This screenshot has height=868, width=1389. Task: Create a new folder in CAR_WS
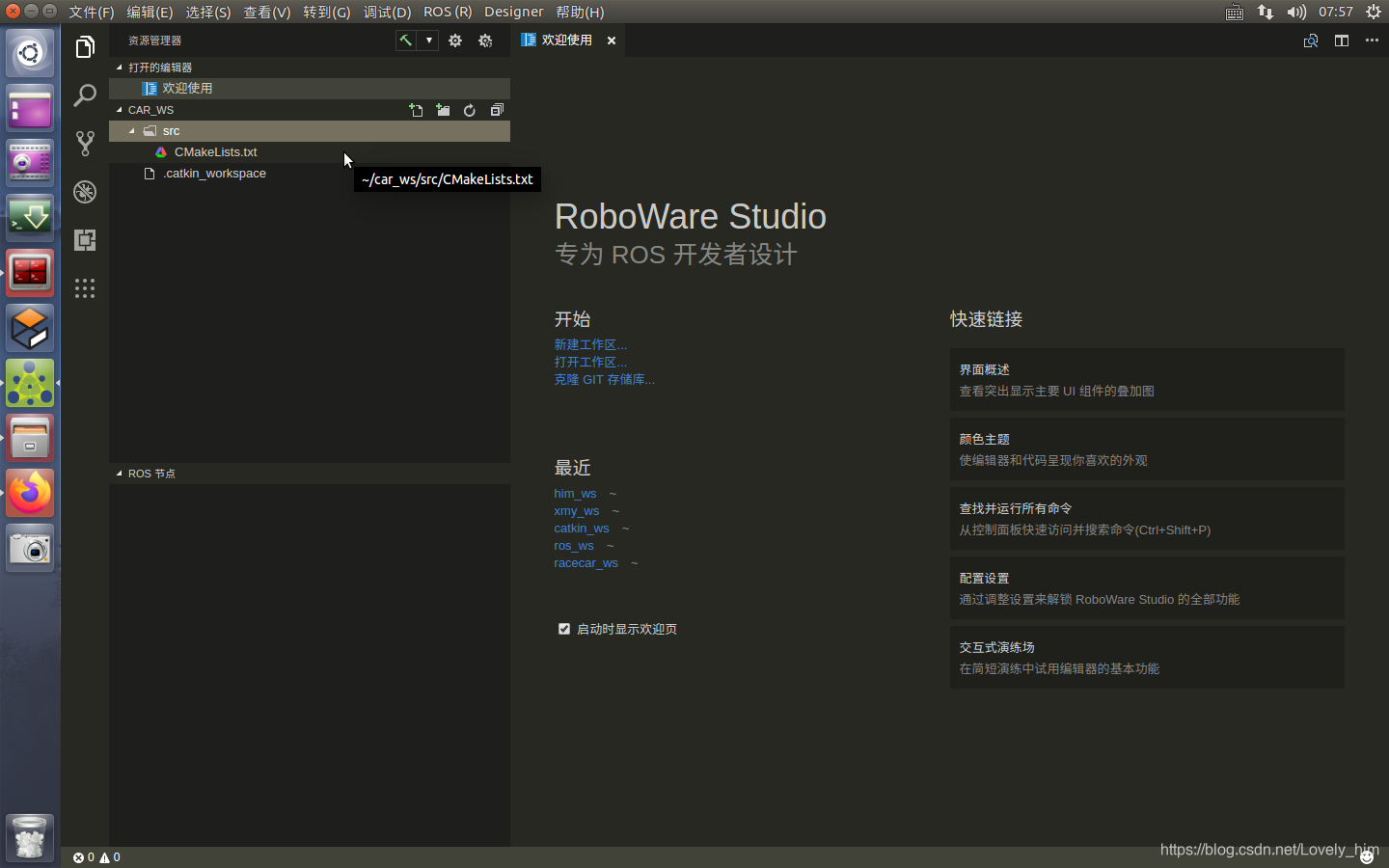pos(443,110)
